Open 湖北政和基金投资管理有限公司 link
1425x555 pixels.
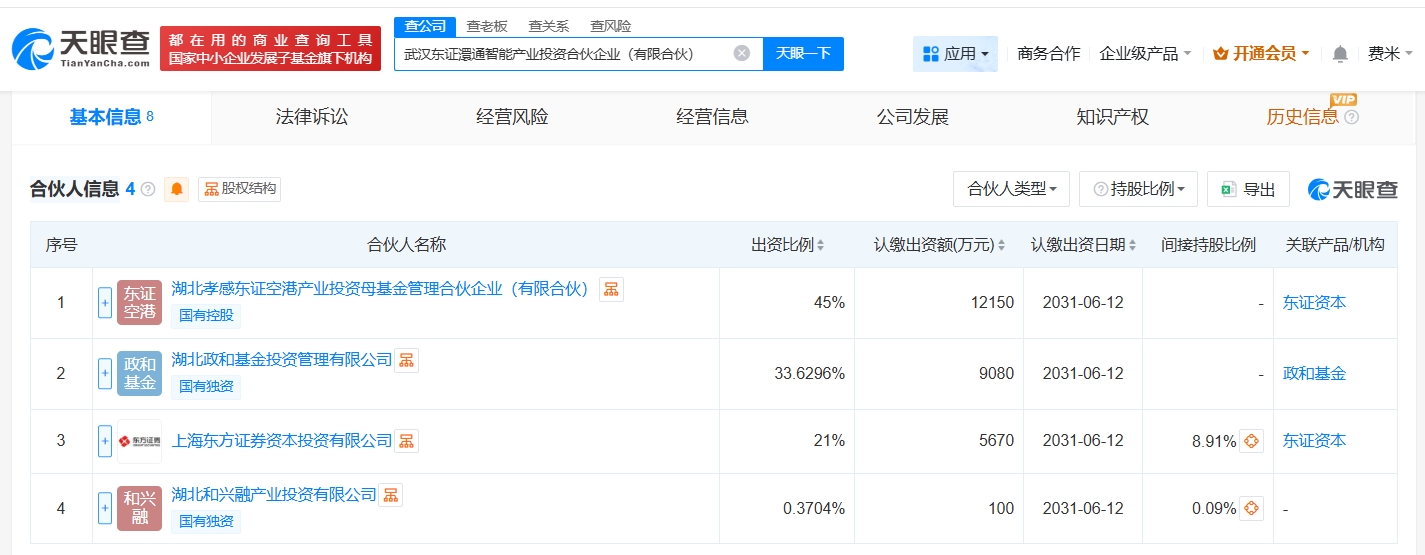coord(282,360)
